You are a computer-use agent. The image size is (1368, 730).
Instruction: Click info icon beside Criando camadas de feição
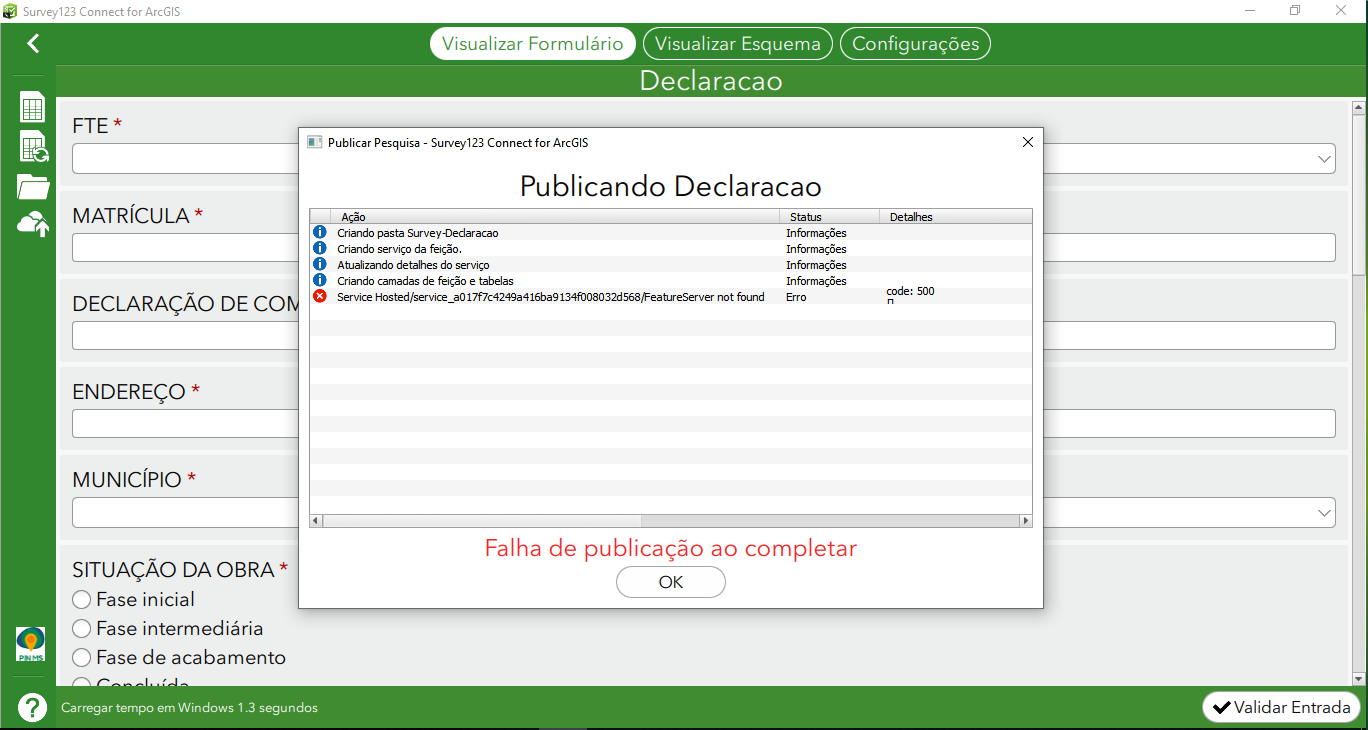click(x=320, y=280)
